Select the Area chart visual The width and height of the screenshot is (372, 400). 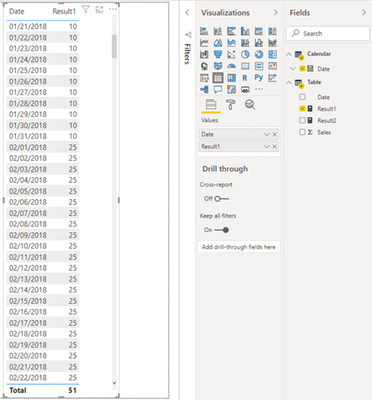(x=218, y=43)
